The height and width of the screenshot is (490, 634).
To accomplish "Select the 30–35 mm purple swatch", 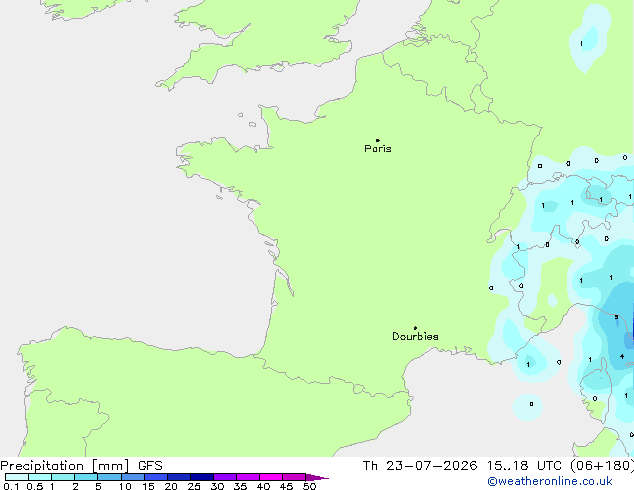I will pyautogui.click(x=225, y=477).
